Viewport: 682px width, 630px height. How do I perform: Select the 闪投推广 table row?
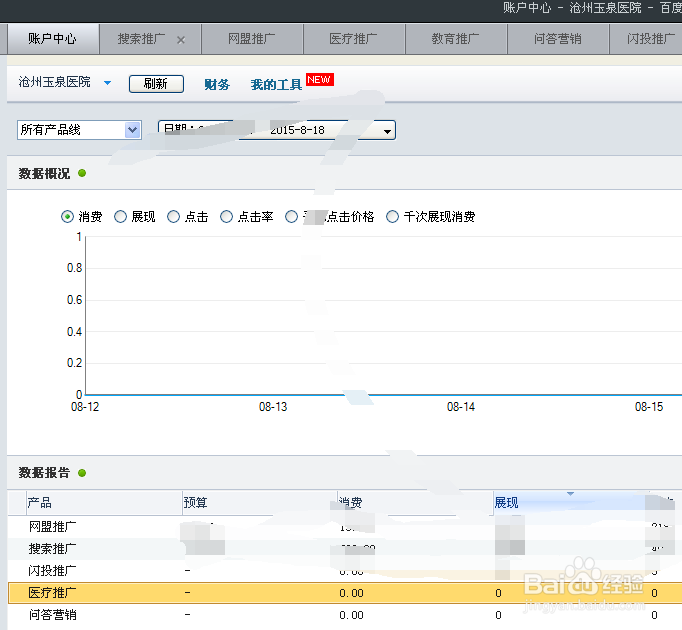pyautogui.click(x=345, y=570)
